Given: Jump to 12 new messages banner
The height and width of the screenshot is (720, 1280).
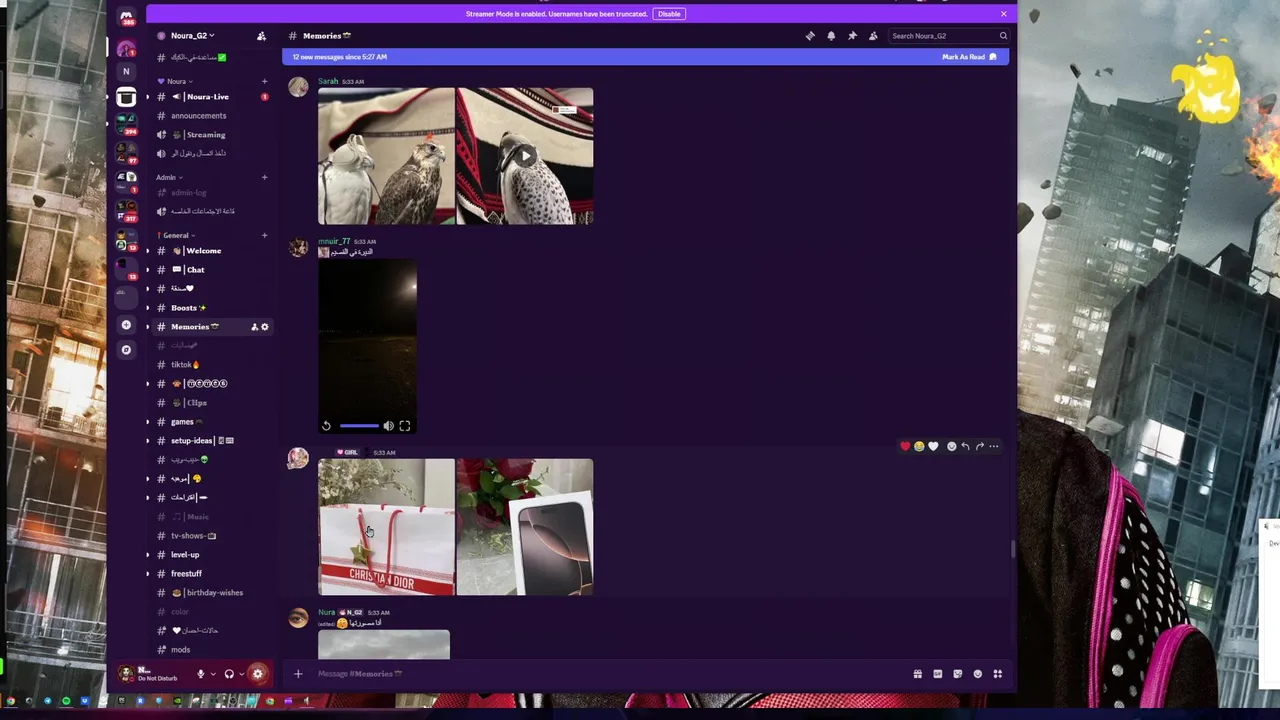Looking at the screenshot, I should [x=645, y=57].
